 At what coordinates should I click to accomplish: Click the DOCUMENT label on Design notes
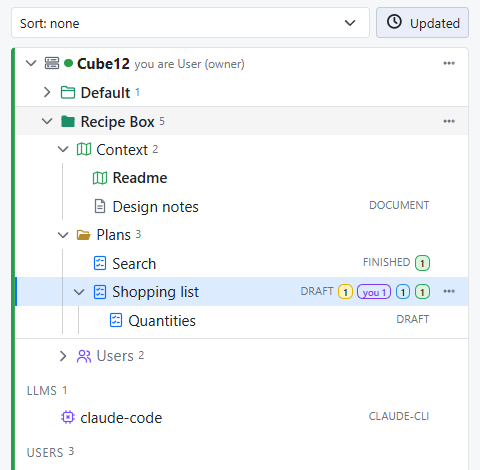click(x=399, y=205)
